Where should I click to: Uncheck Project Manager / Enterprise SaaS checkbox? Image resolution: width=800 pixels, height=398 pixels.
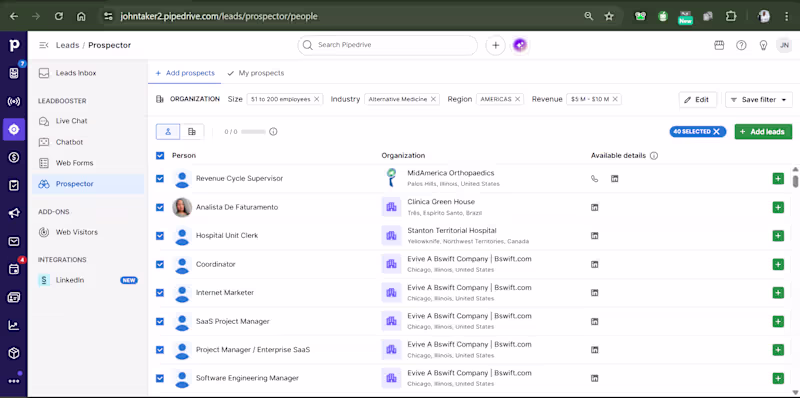pos(160,350)
